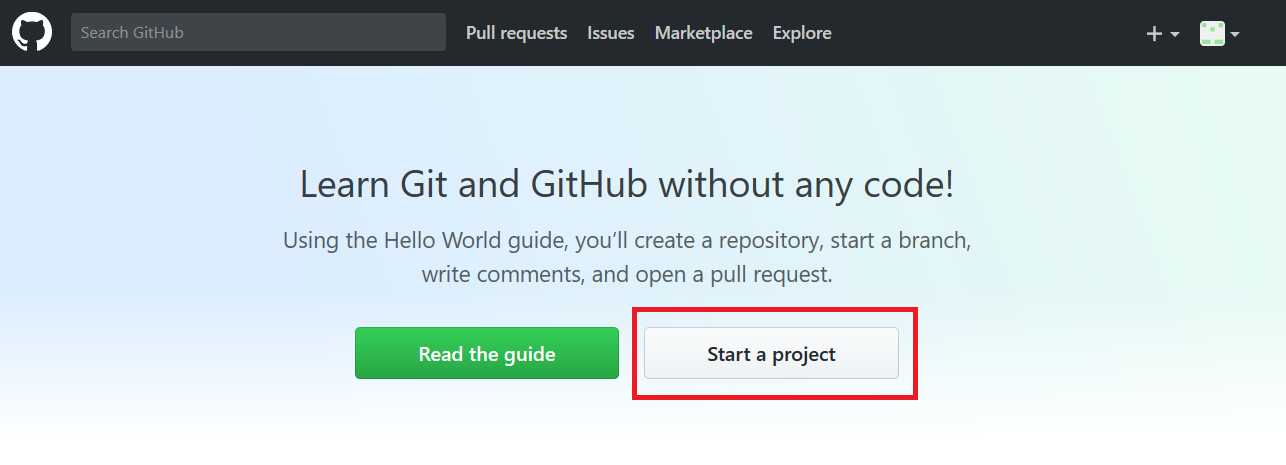Open the Marketplace link
Viewport: 1286px width, 465px height.
click(703, 33)
